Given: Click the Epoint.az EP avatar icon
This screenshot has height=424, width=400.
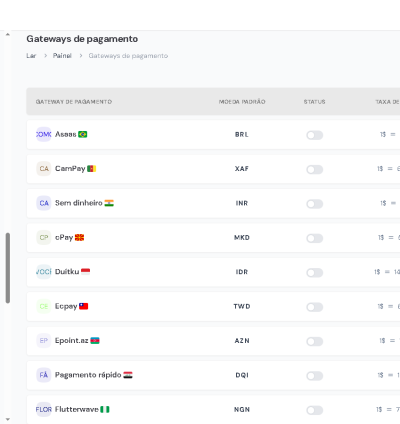Looking at the screenshot, I should (44, 340).
